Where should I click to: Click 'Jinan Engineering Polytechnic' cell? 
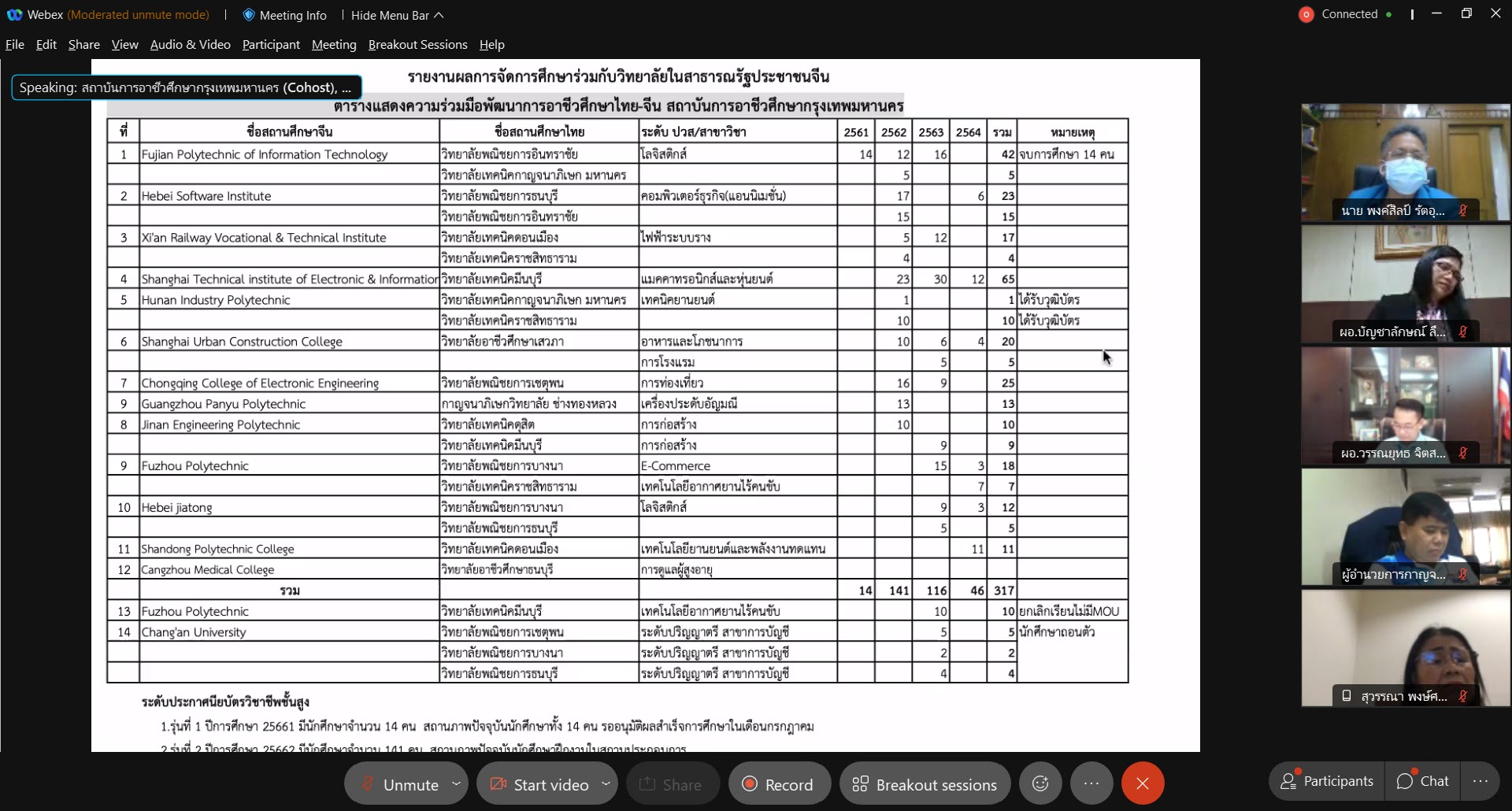(289, 424)
